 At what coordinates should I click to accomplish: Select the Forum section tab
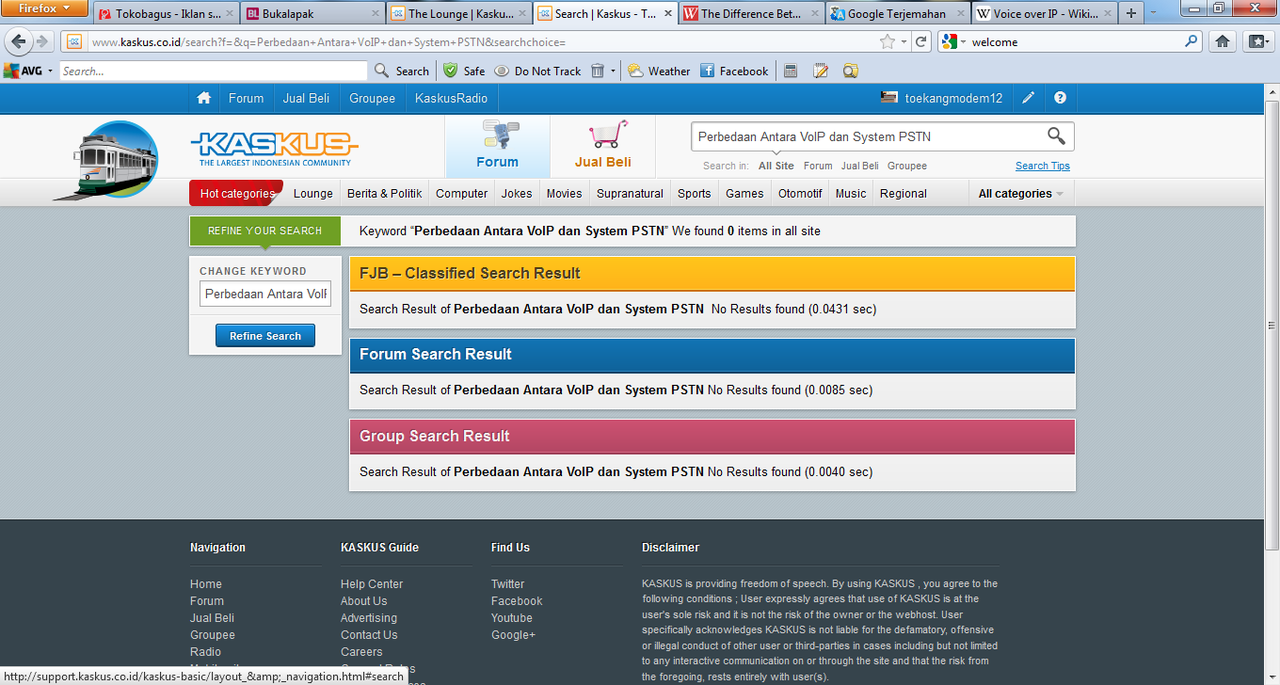click(x=497, y=147)
